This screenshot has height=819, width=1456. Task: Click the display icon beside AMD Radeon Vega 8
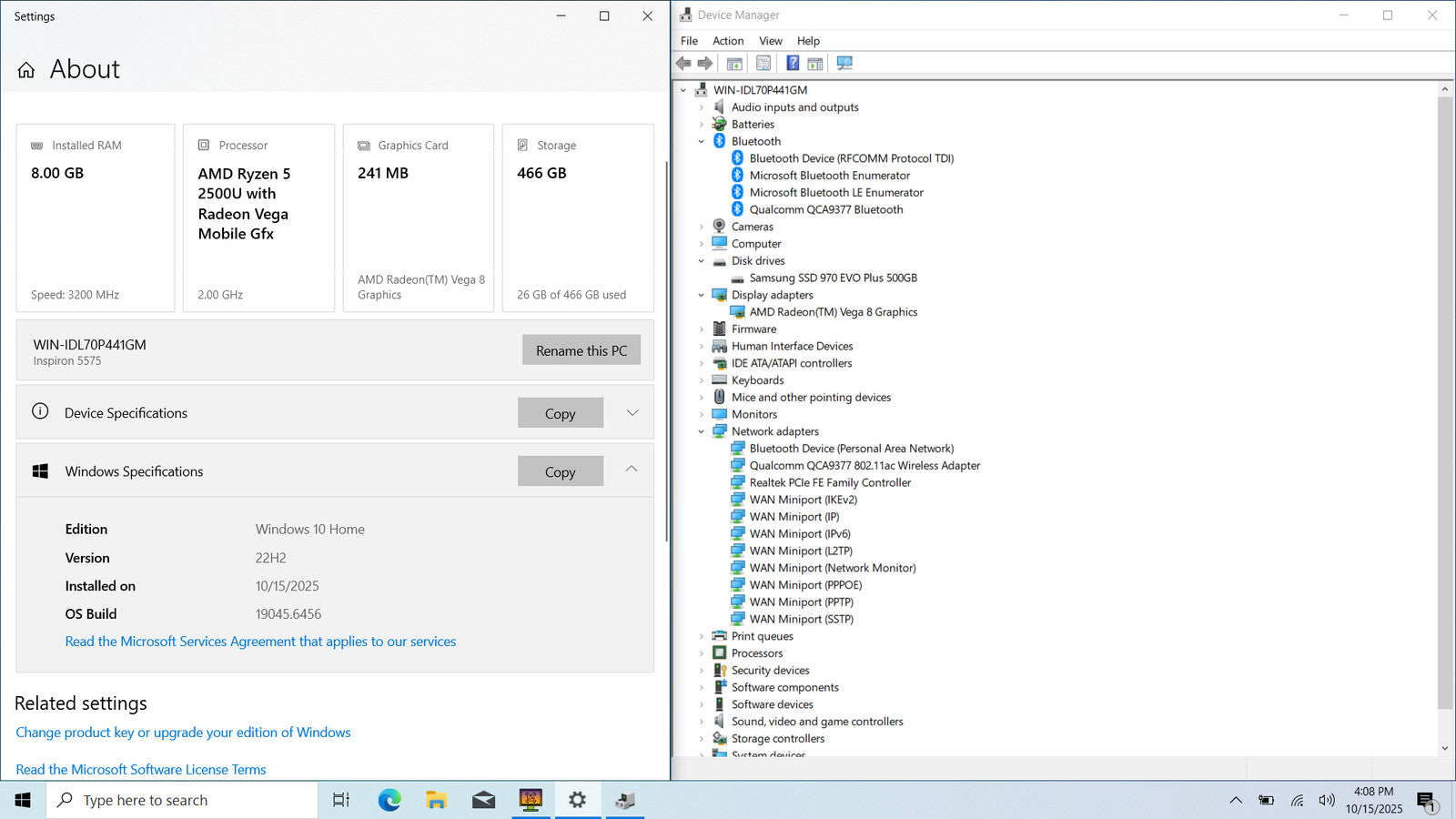tap(738, 312)
